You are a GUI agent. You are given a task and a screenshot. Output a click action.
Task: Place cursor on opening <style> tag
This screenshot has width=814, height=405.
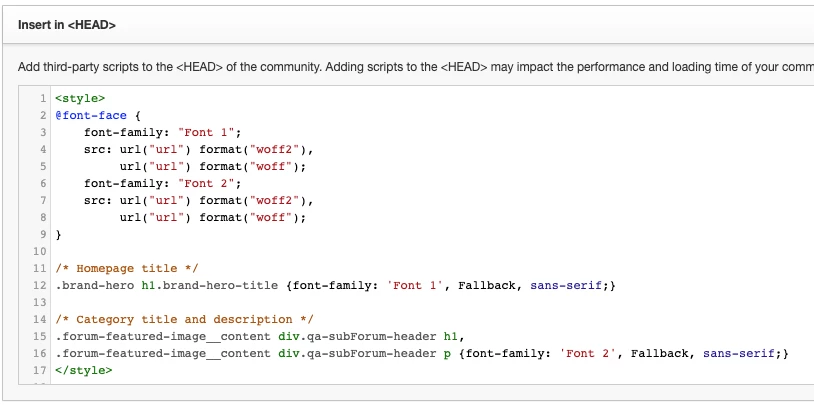[x=80, y=98]
